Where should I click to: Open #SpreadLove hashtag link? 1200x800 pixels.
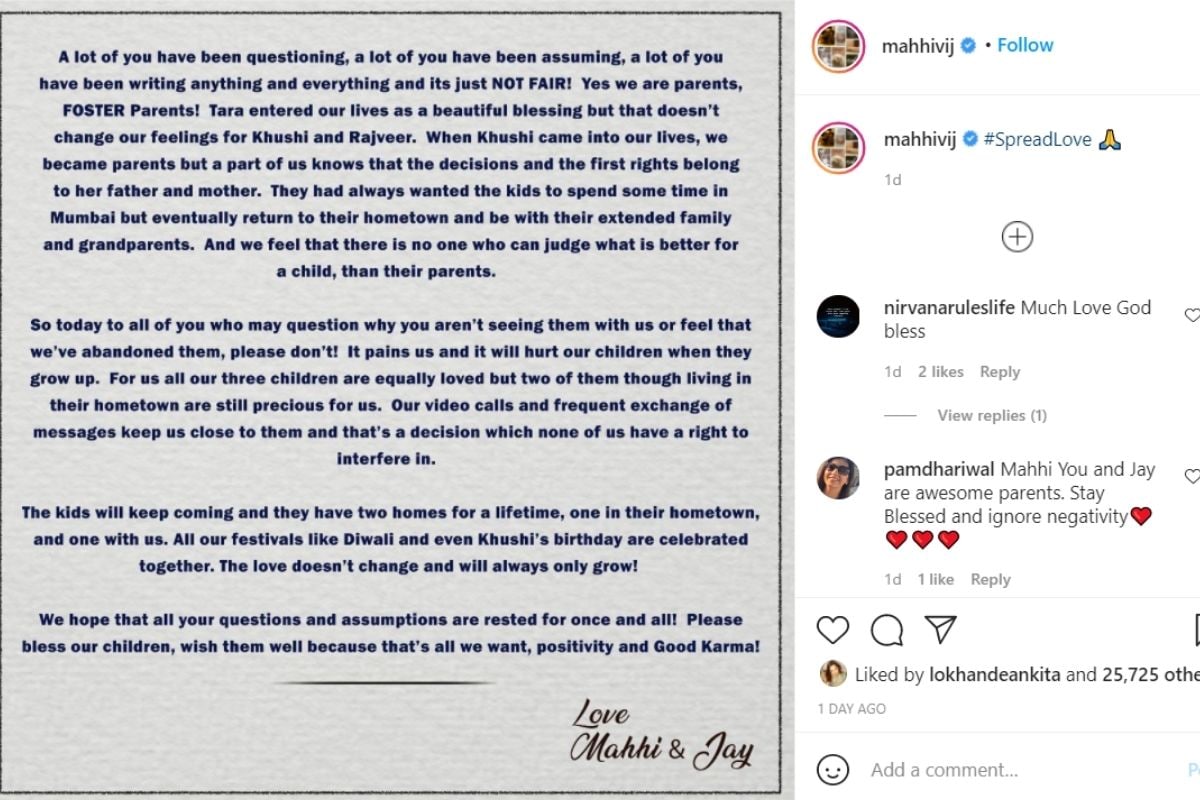(1036, 140)
